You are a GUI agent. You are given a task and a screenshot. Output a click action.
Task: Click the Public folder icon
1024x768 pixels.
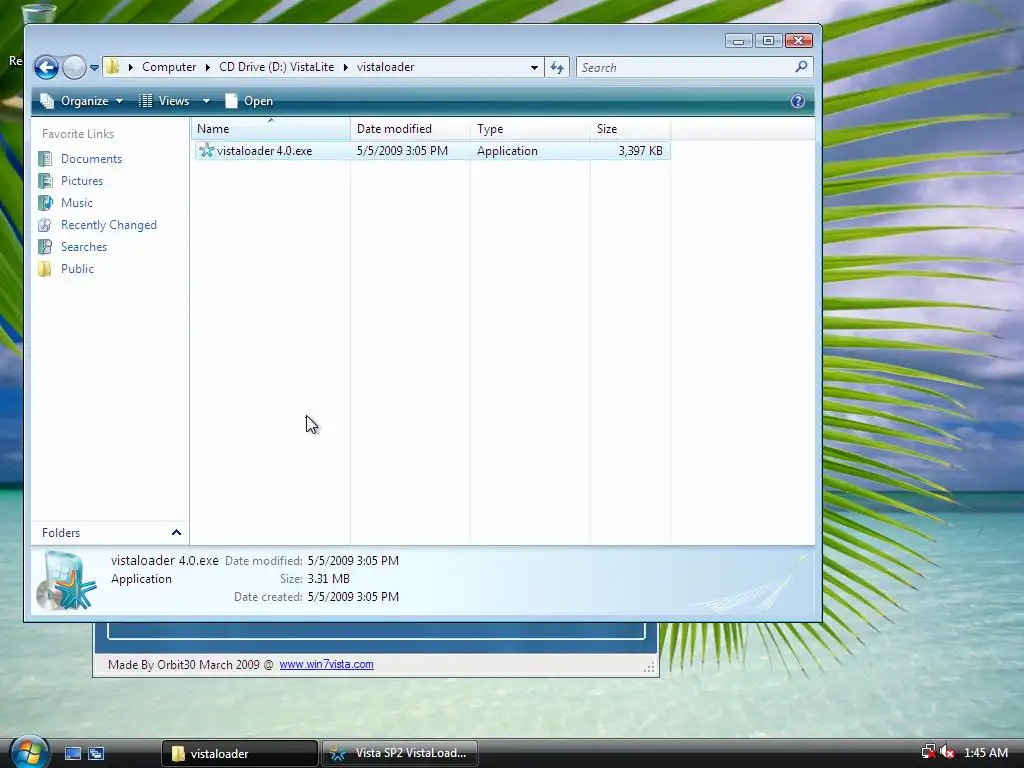point(45,269)
